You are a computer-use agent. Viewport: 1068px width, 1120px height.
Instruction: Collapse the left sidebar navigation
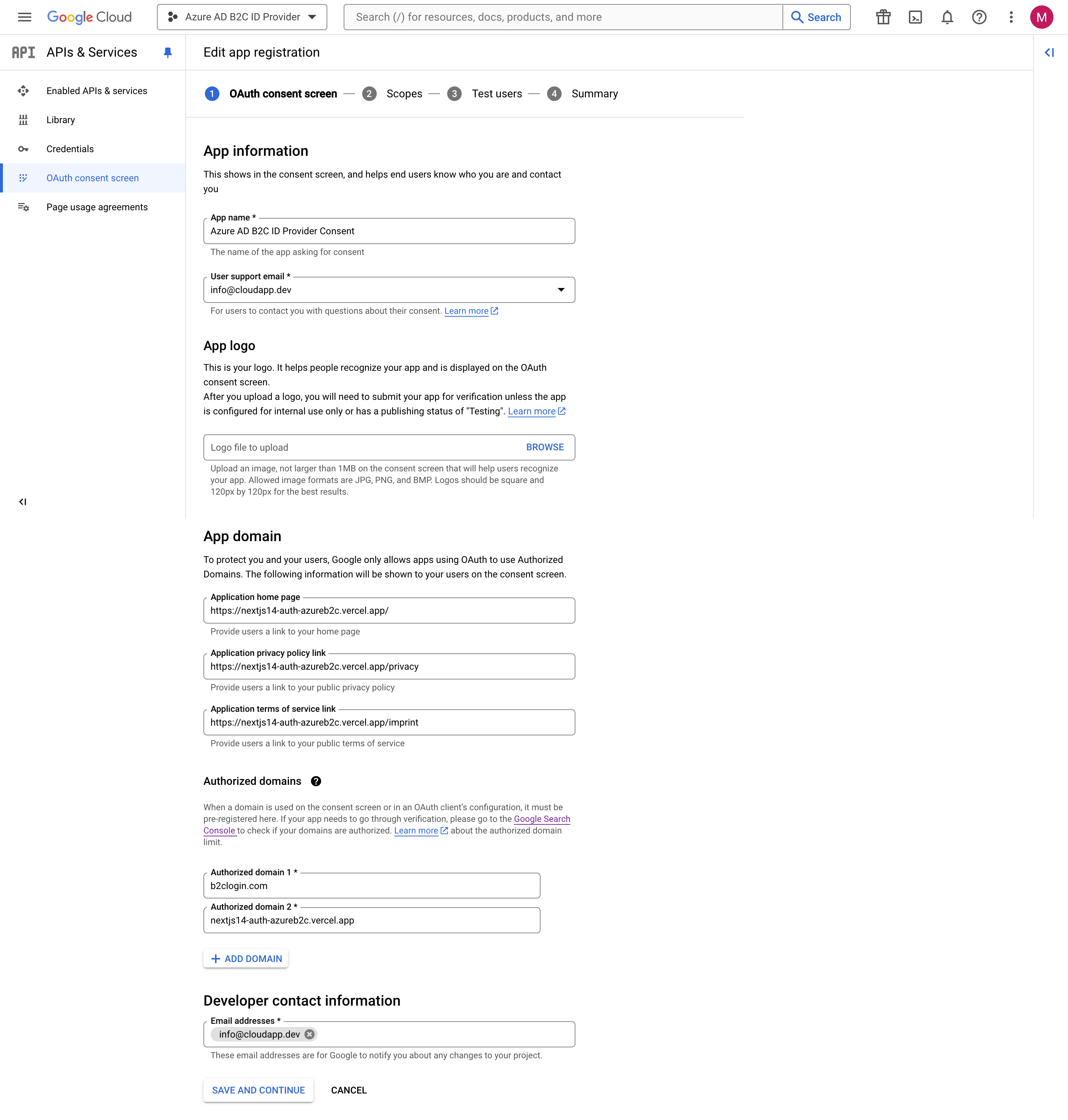click(x=23, y=502)
